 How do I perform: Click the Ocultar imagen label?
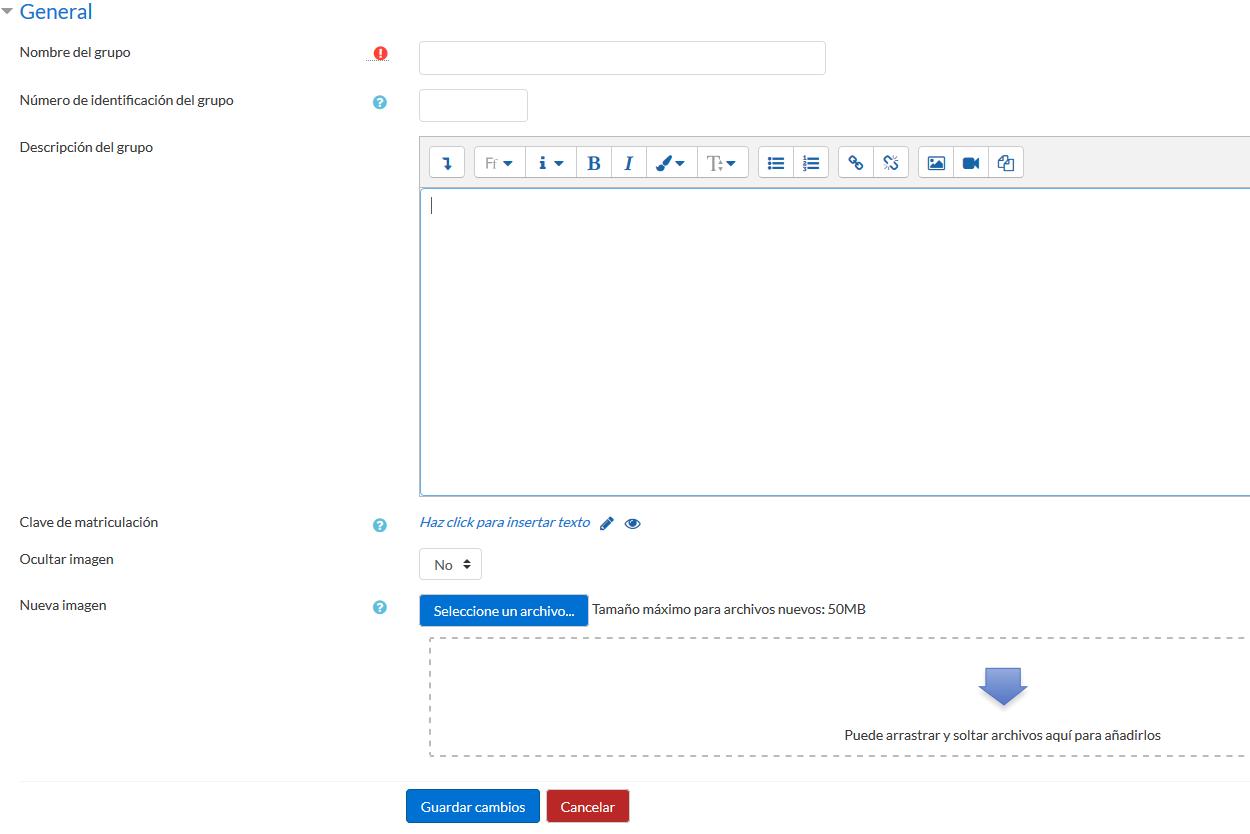(67, 559)
